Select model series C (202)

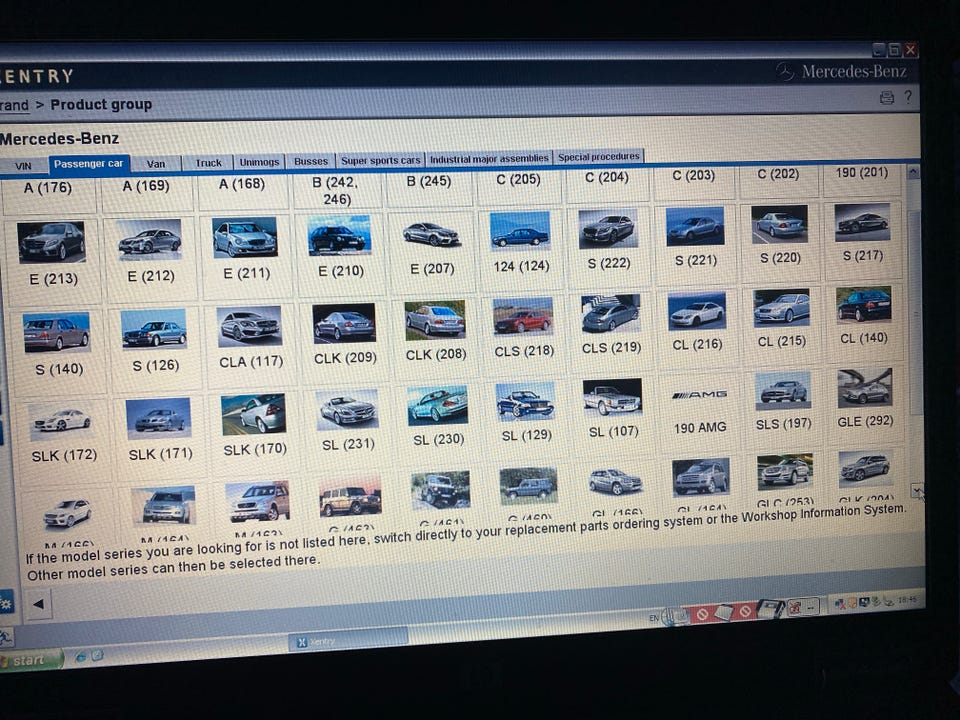coord(778,174)
